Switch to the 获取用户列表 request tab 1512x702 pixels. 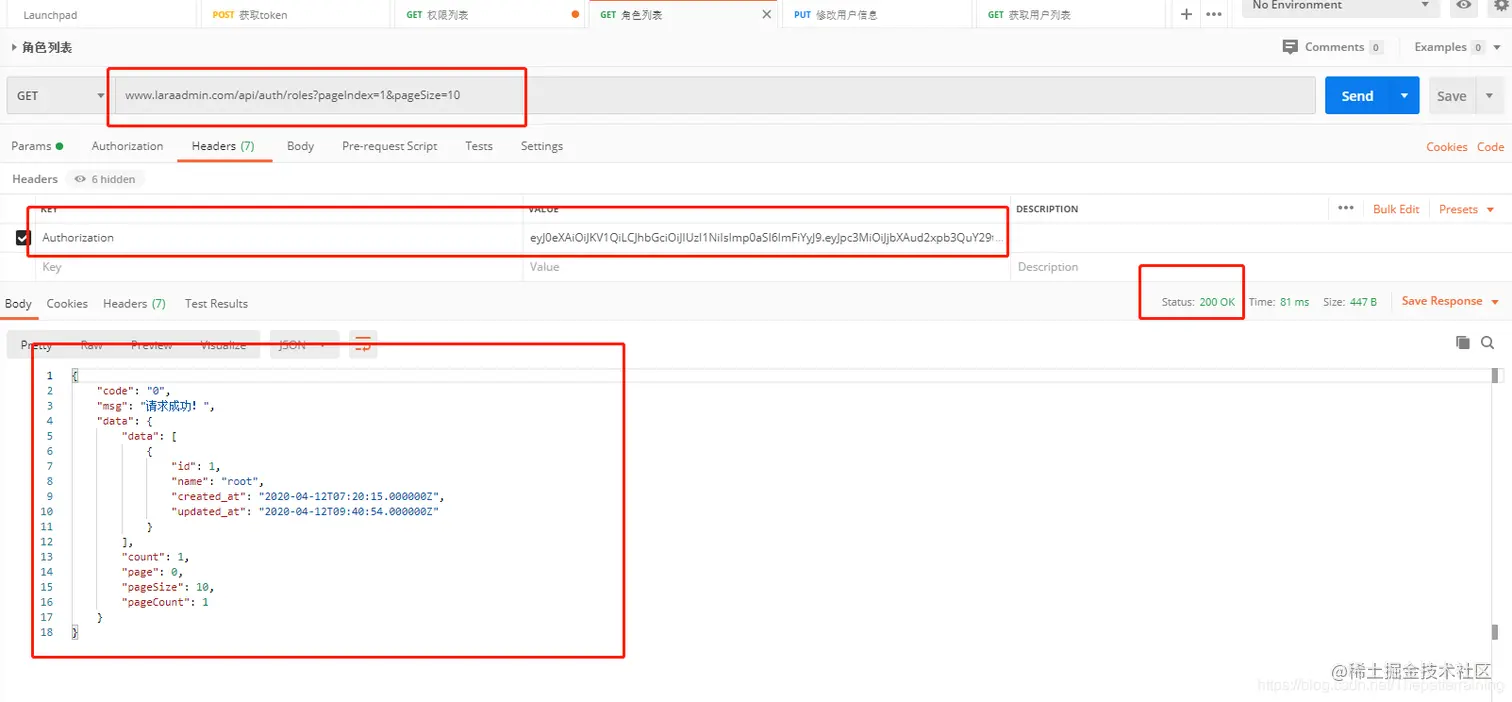coord(1070,15)
